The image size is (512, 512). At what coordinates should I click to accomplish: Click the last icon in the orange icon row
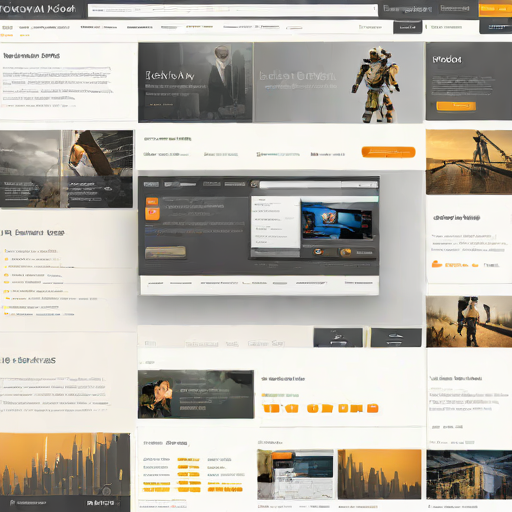[373, 408]
